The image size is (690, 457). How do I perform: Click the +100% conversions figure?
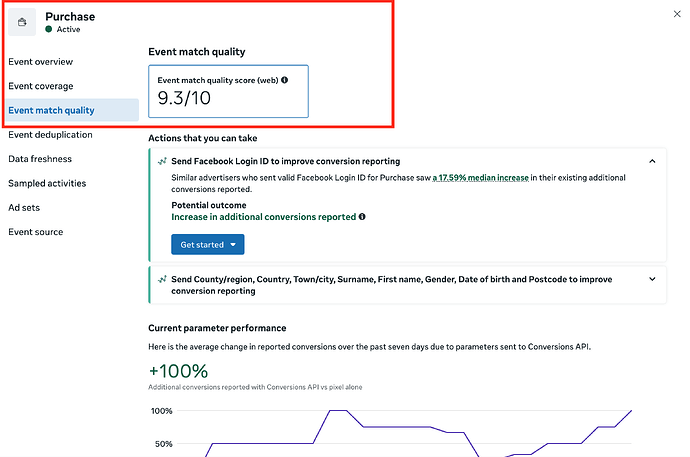pyautogui.click(x=178, y=371)
